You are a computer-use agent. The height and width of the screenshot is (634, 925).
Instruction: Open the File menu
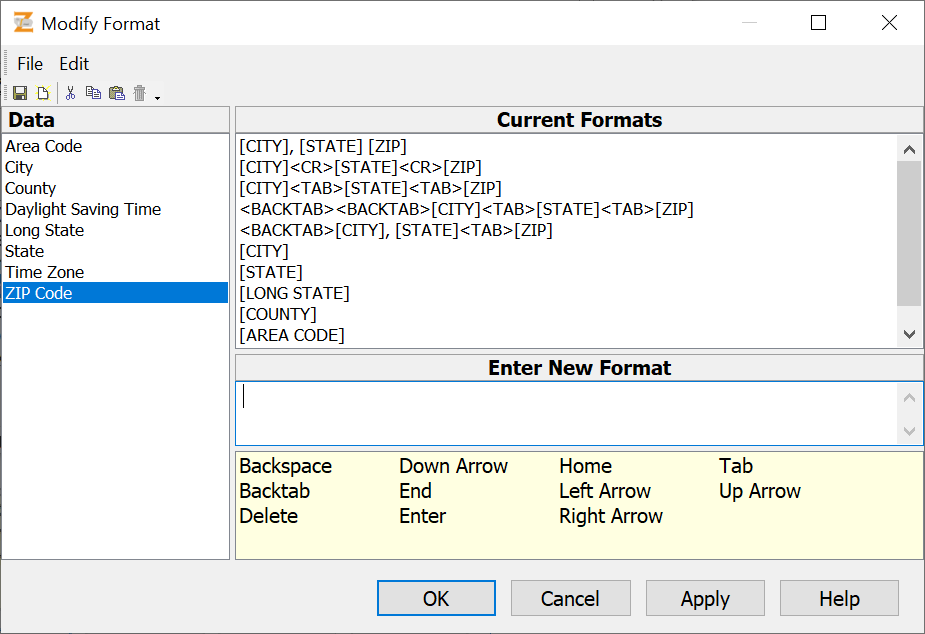point(30,63)
